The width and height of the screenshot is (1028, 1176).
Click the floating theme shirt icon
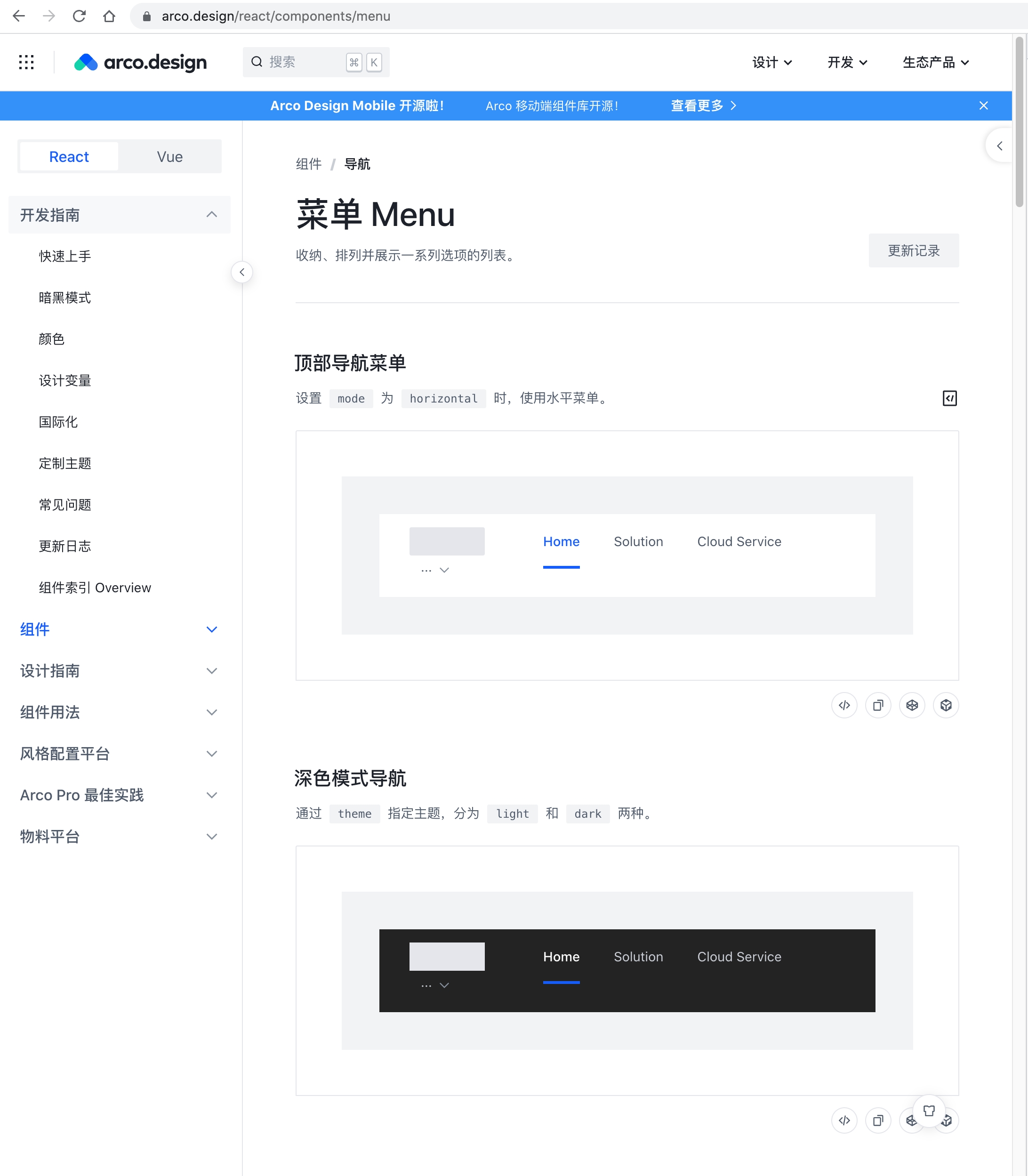929,1111
